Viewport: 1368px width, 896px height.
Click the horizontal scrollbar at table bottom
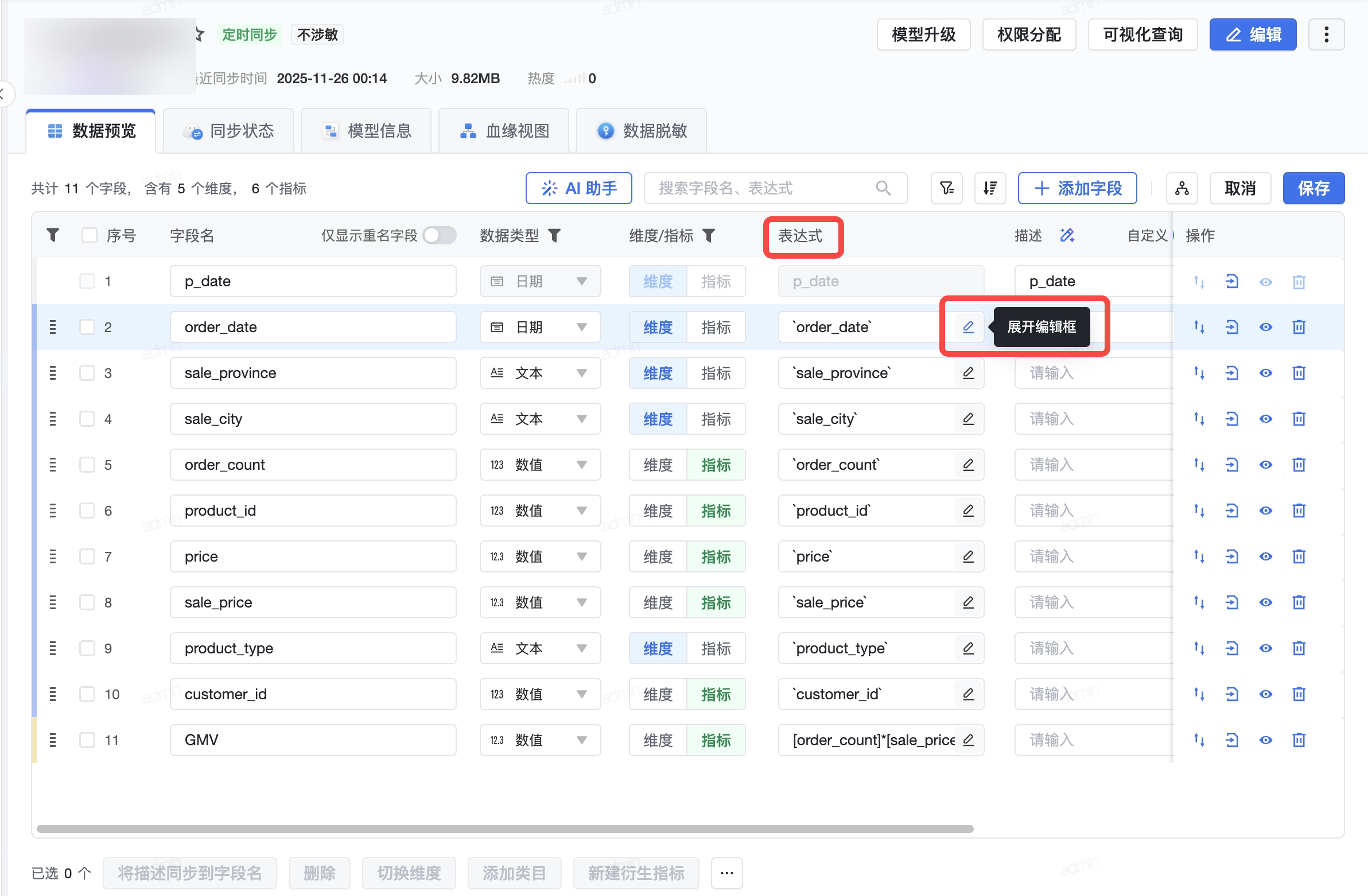504,828
